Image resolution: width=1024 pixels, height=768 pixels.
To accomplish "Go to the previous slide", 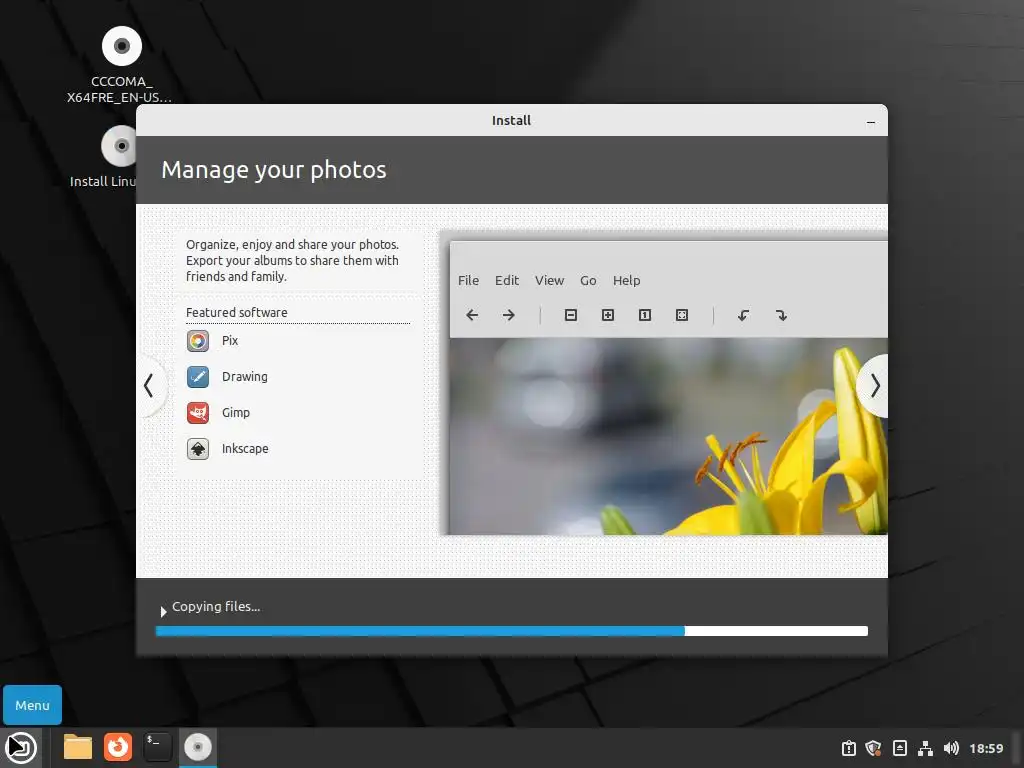I will (150, 385).
